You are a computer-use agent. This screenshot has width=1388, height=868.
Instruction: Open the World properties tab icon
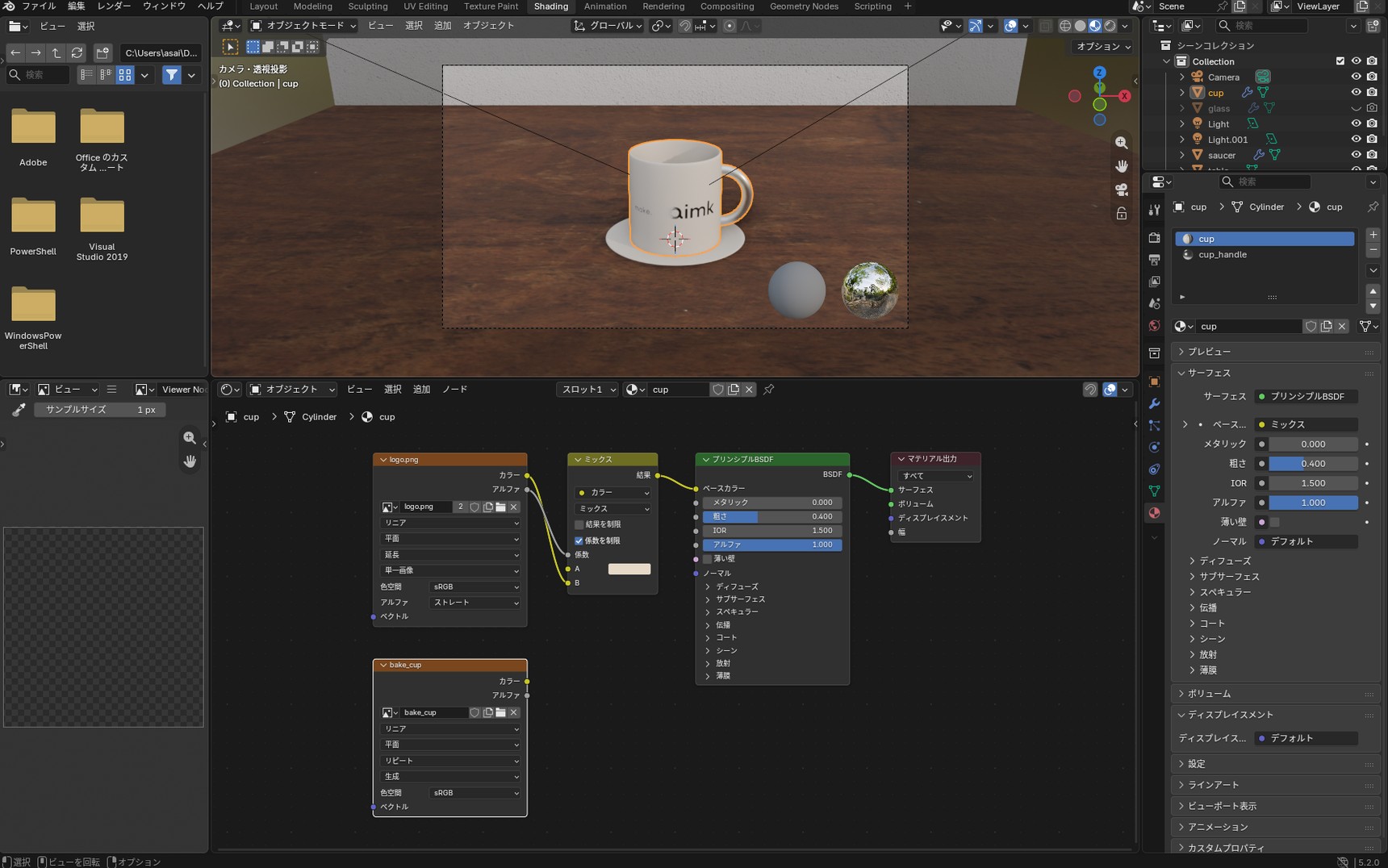click(1154, 326)
